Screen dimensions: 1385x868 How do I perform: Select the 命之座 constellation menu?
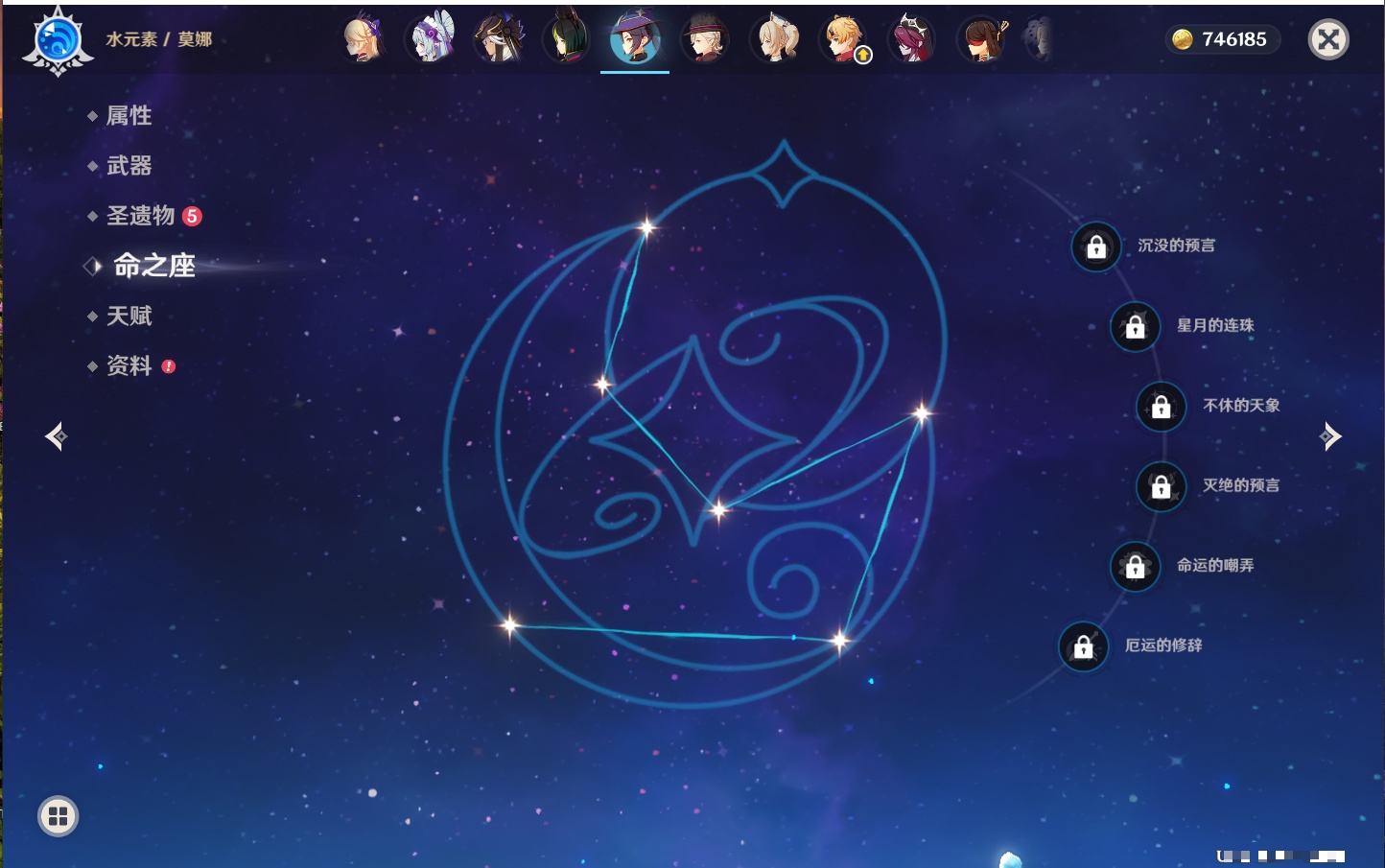153,266
